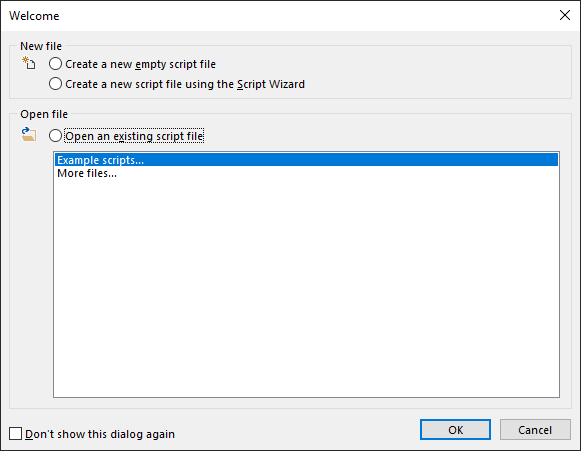
Task: Select the radio circle for new empty script file
Action: pyautogui.click(x=55, y=64)
